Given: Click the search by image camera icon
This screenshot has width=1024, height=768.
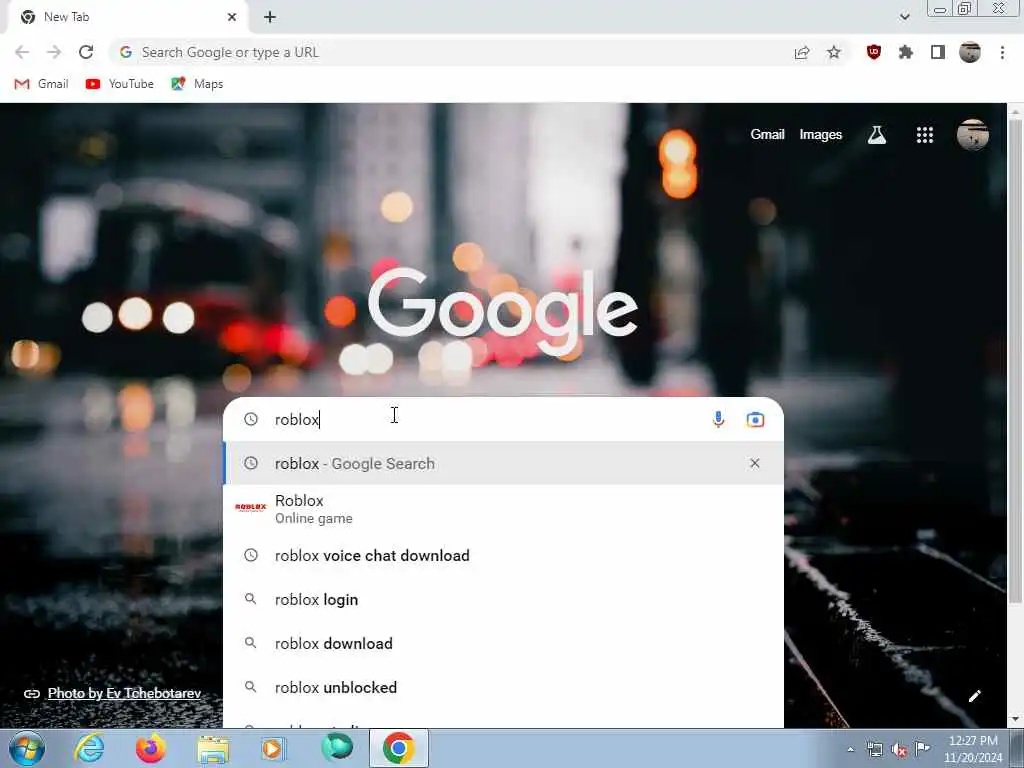Looking at the screenshot, I should (x=755, y=419).
